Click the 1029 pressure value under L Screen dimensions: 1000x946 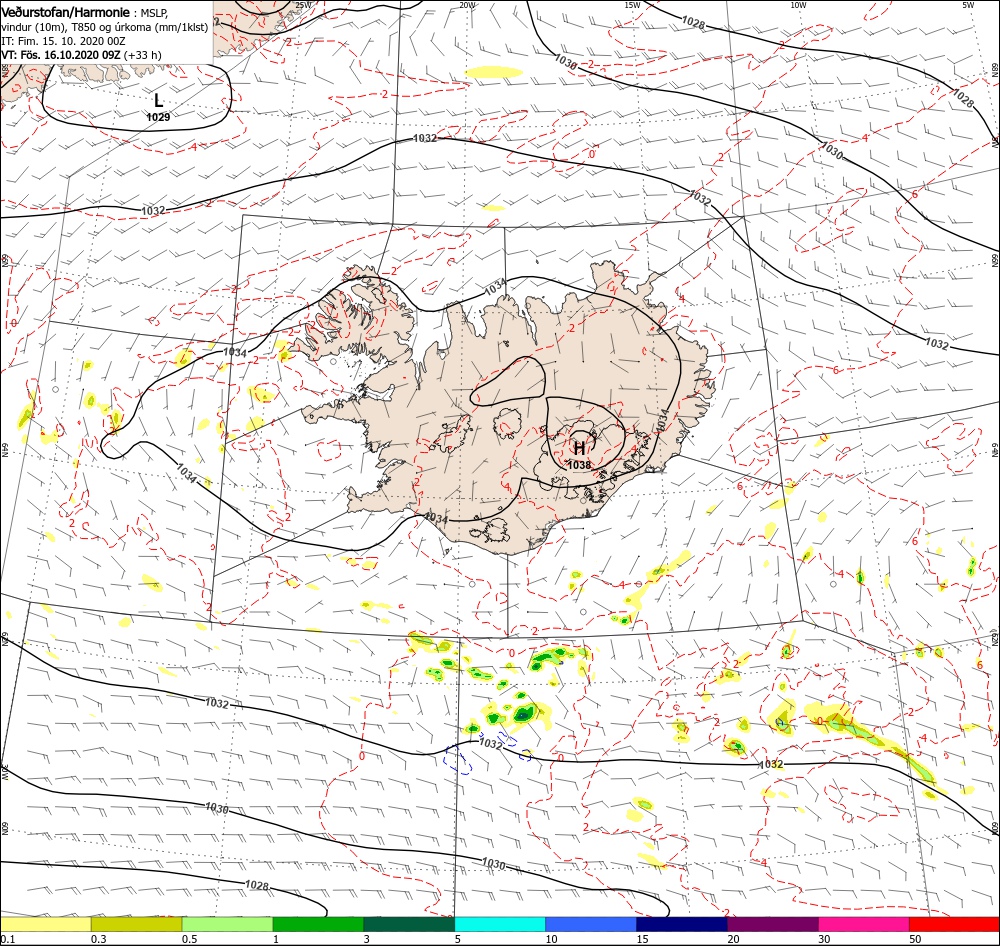pos(158,117)
